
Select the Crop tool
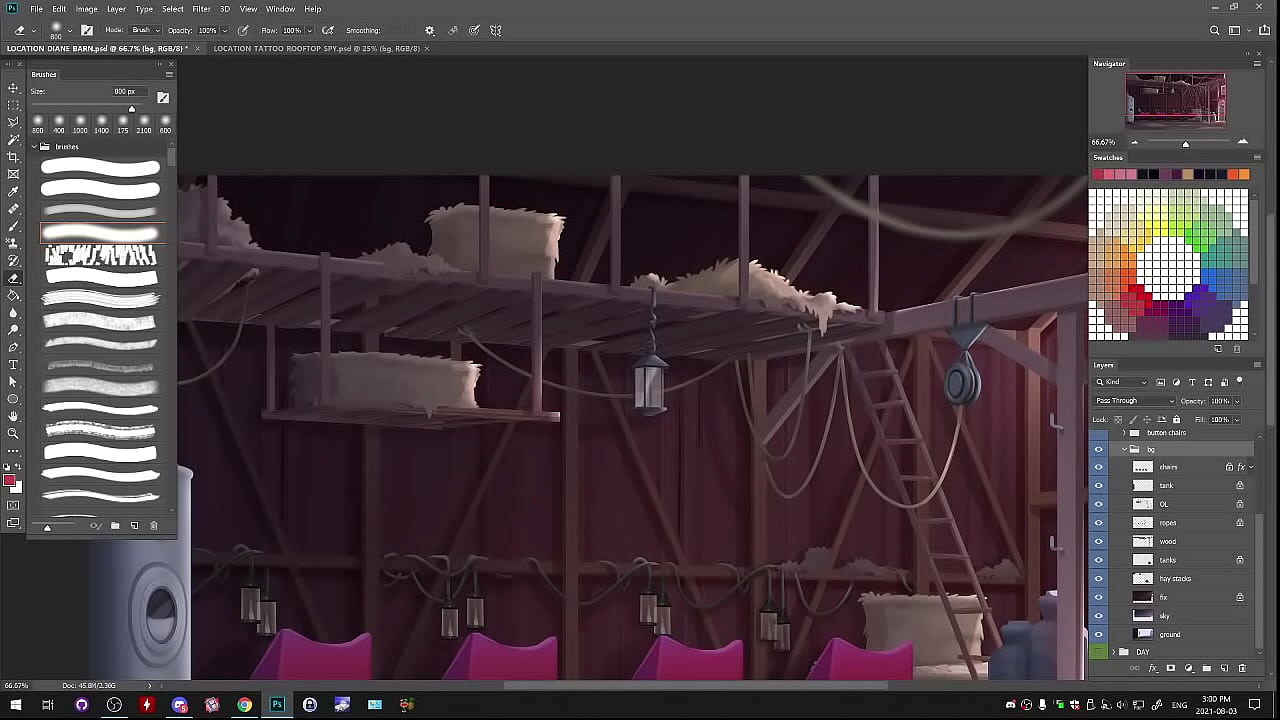click(x=13, y=157)
